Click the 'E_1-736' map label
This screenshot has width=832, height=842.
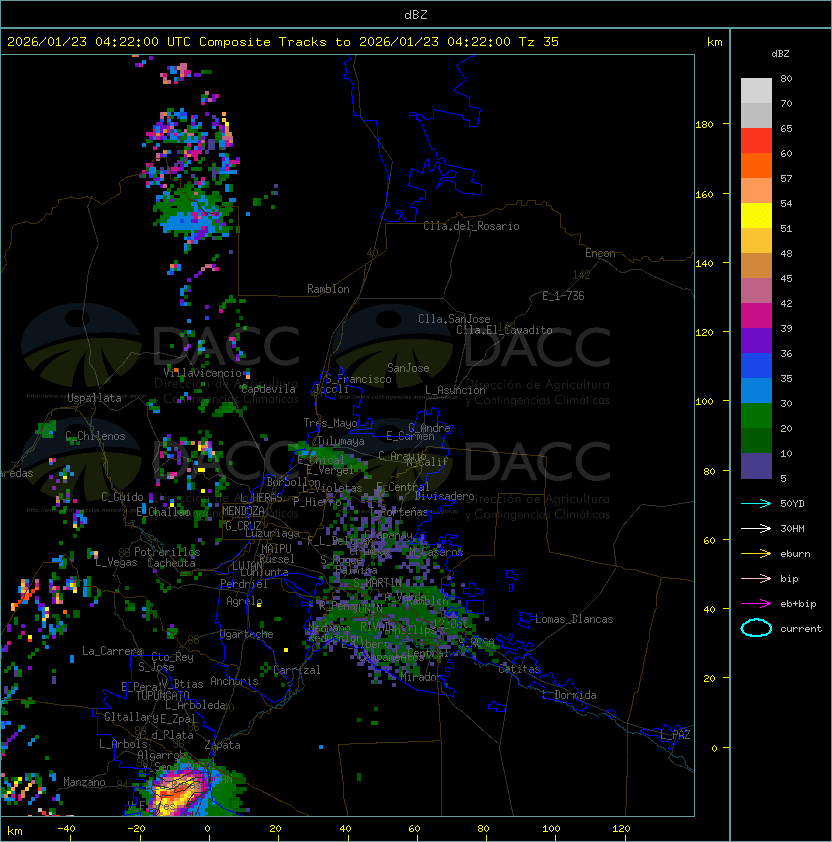(563, 296)
